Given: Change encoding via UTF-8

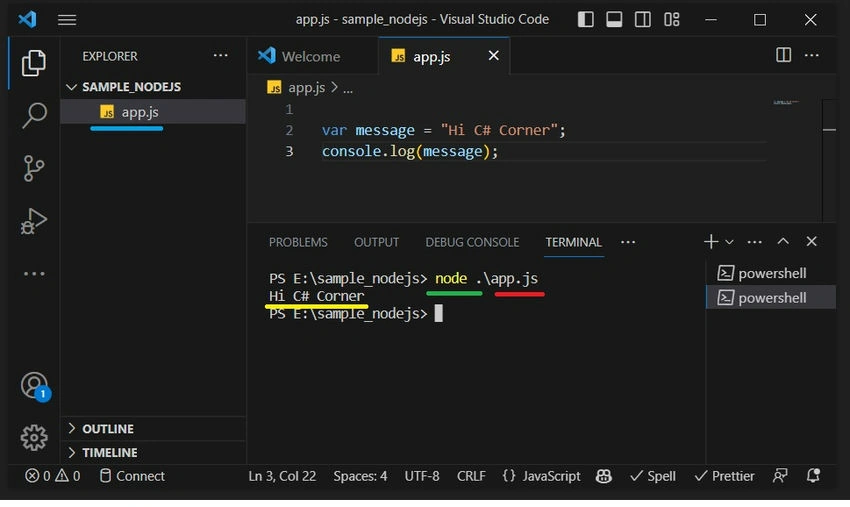Looking at the screenshot, I should click(x=422, y=476).
